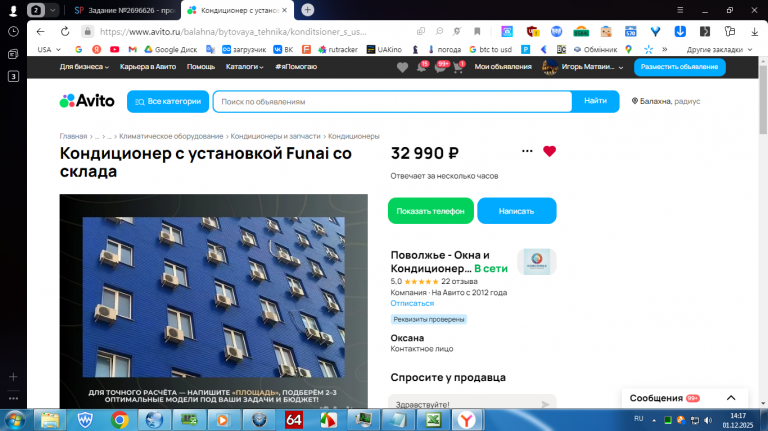Open the sidebar tab-groups icon

coord(13,54)
